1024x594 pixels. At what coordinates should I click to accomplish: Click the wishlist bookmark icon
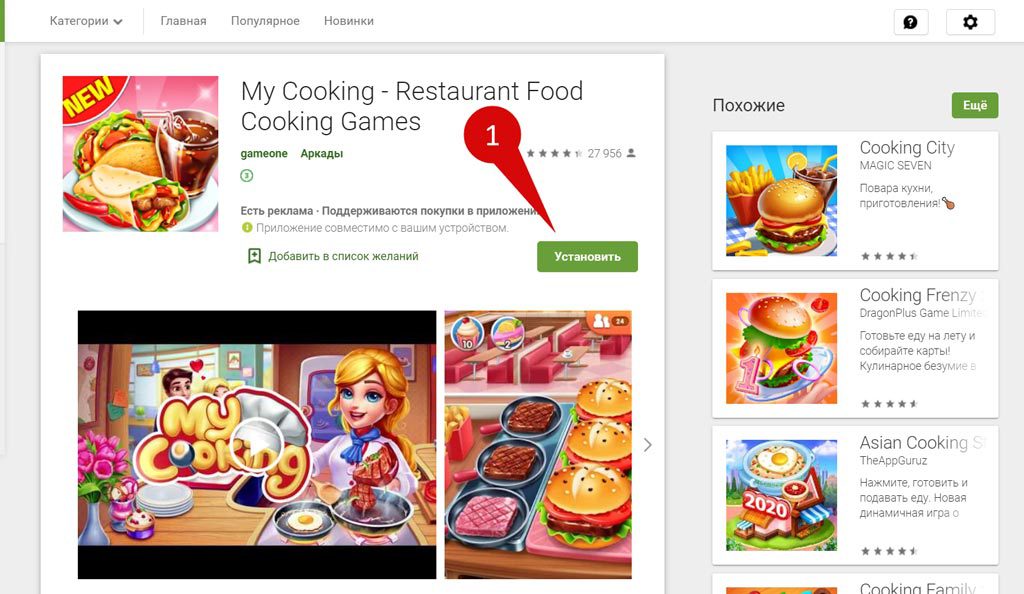[254, 256]
